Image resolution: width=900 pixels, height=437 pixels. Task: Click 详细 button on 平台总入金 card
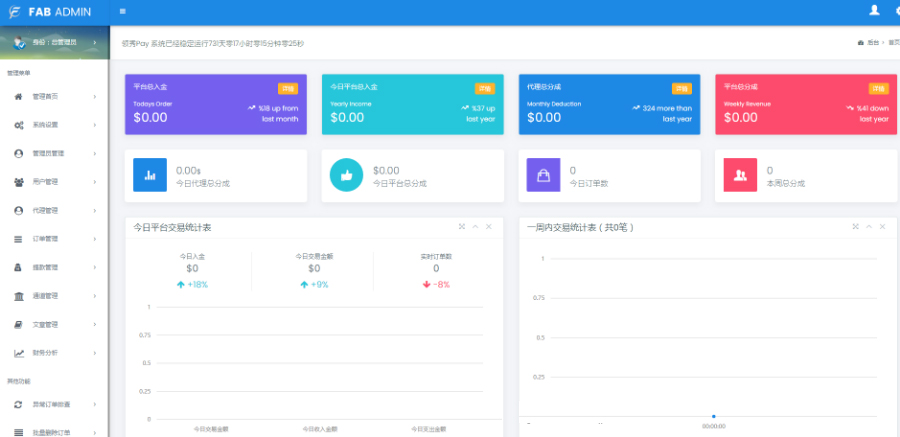288,88
